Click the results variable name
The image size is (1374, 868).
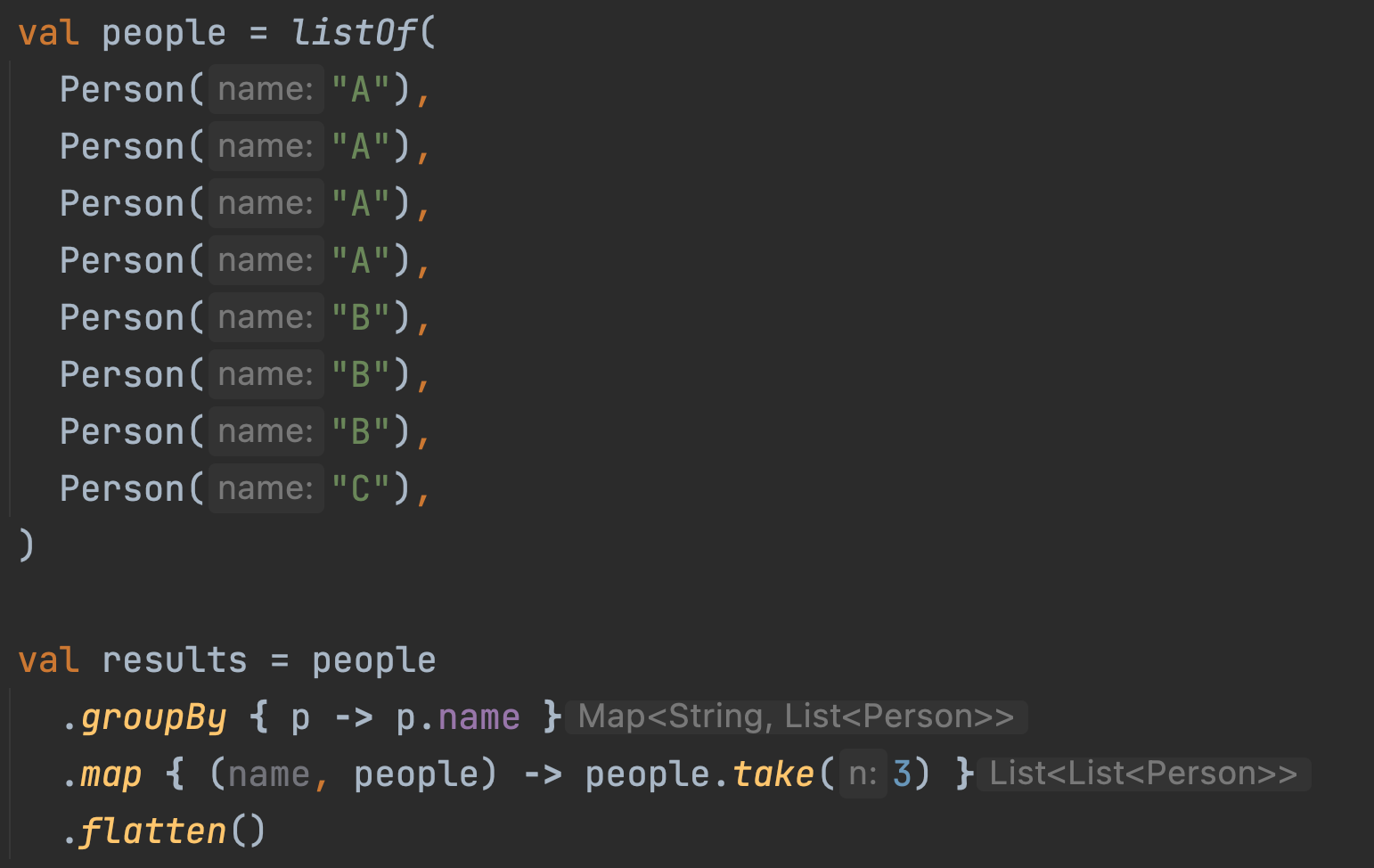click(175, 660)
